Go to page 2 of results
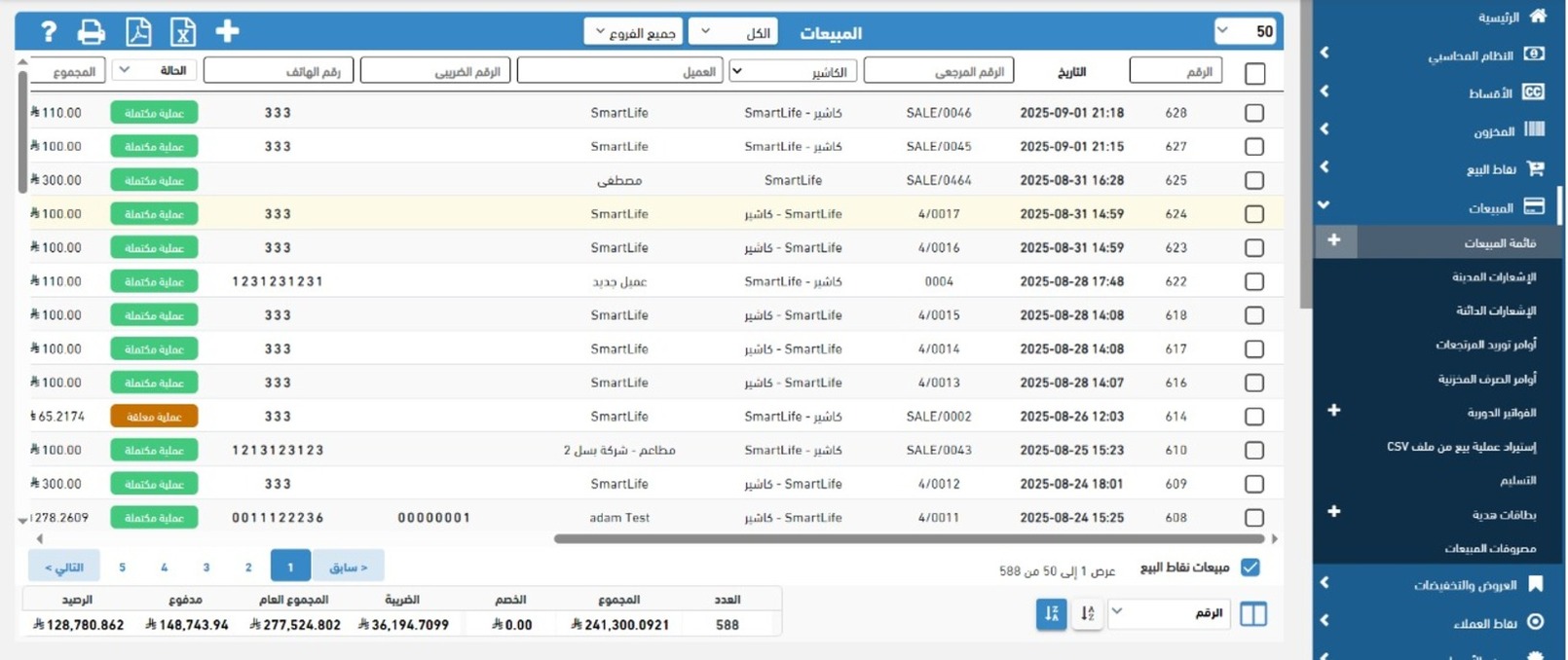Screen dimensions: 1568x660 coord(248,567)
